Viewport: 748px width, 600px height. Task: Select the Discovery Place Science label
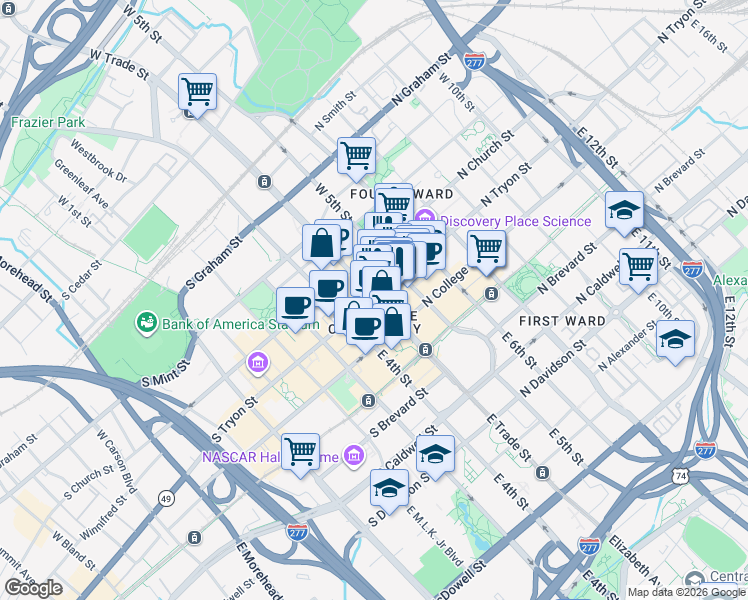coord(516,221)
